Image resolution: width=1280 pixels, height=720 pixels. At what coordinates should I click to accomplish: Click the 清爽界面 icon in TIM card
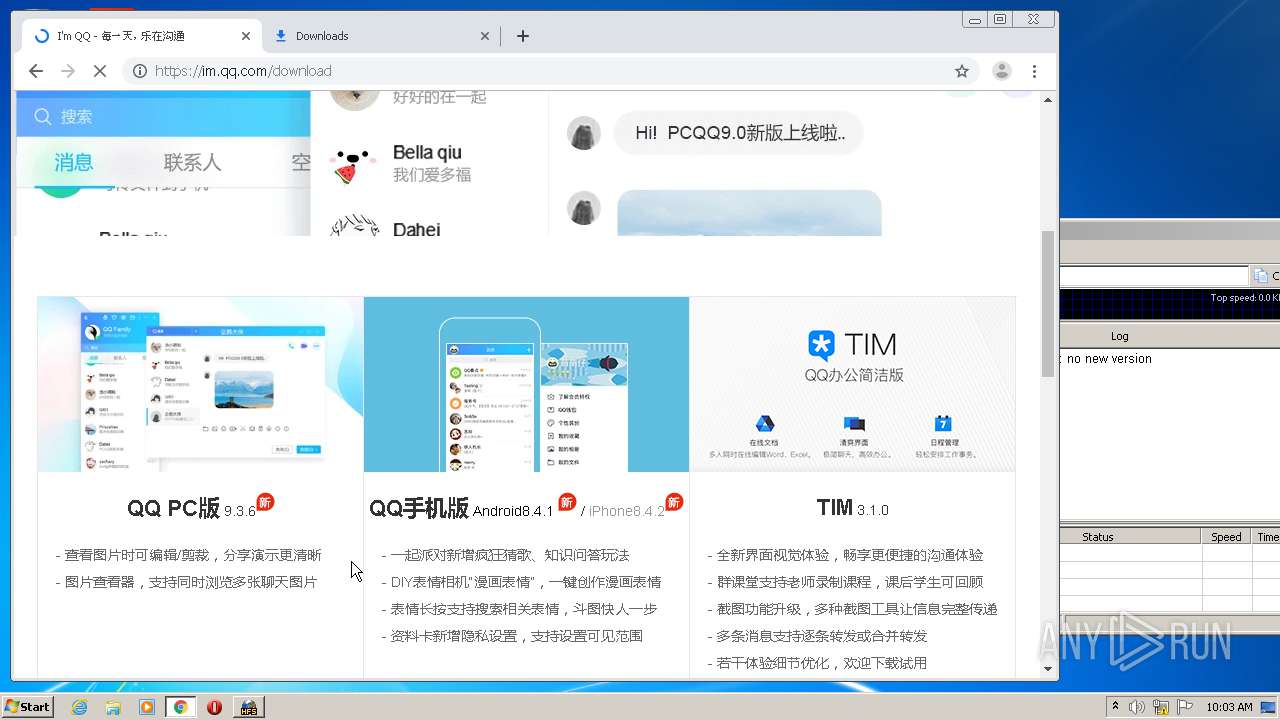(854, 424)
